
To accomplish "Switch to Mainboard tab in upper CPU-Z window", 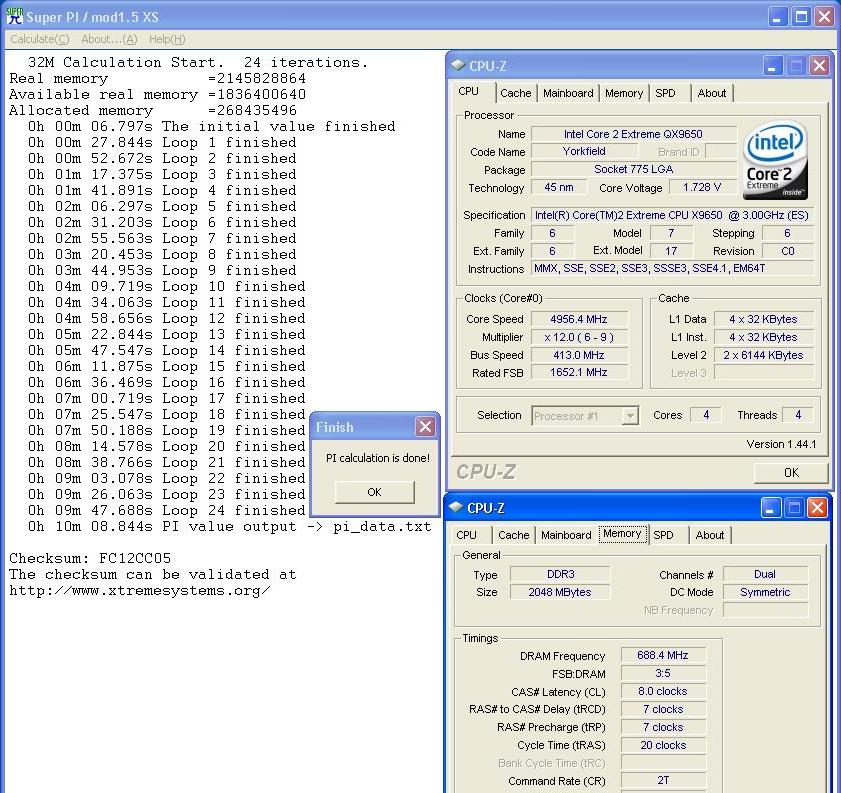I will tap(568, 93).
